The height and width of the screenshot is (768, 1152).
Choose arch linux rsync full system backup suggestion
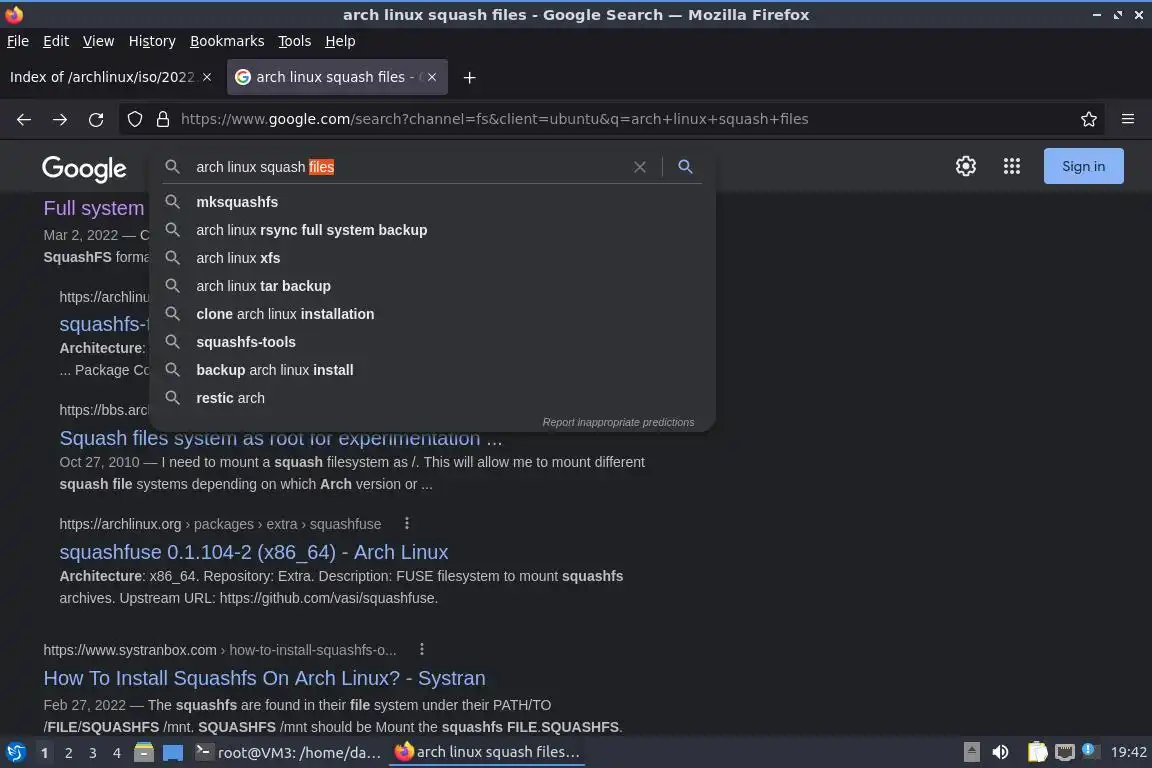coord(432,230)
